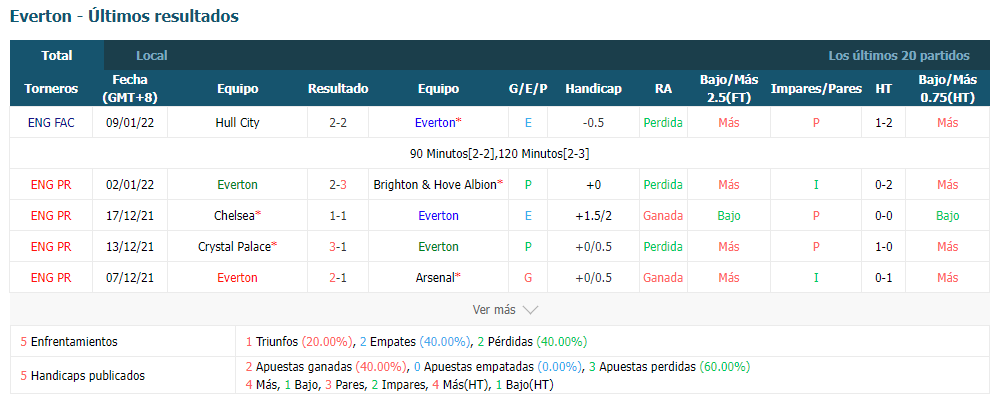Viewport: 999px width, 402px height.
Task: Open the Crystal Palace team link
Action: point(234,247)
